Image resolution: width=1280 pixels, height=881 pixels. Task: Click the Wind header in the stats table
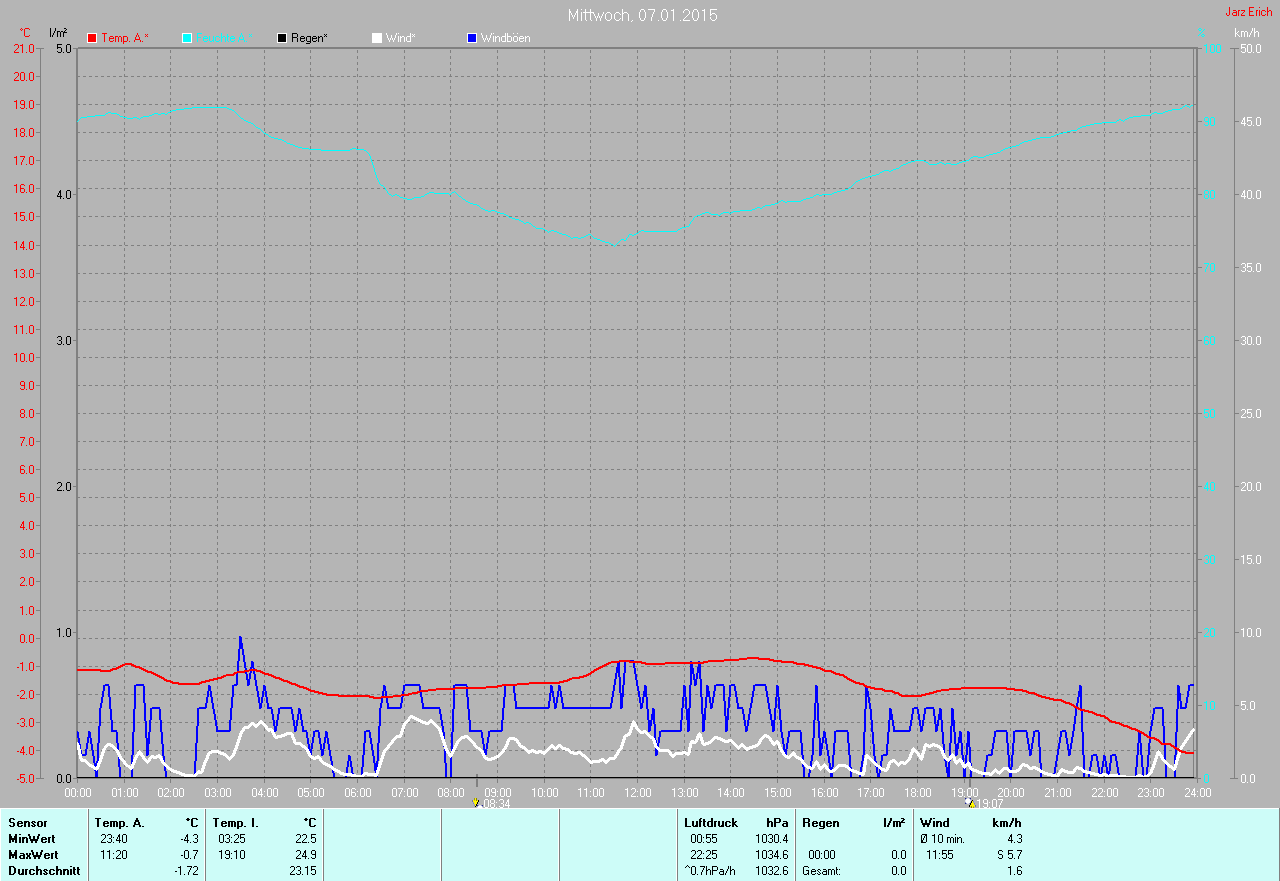click(x=934, y=823)
